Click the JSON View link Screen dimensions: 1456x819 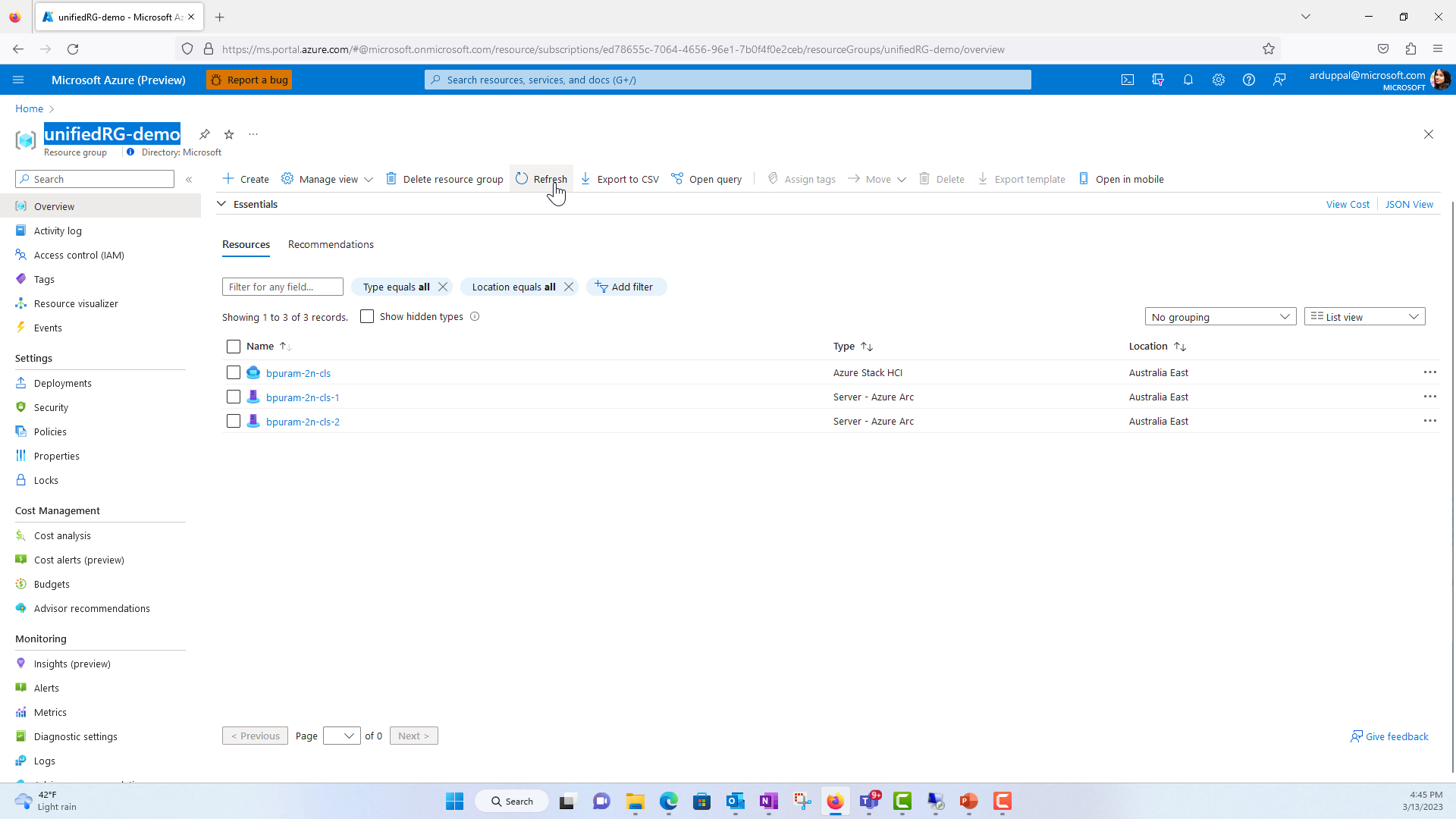1409,204
